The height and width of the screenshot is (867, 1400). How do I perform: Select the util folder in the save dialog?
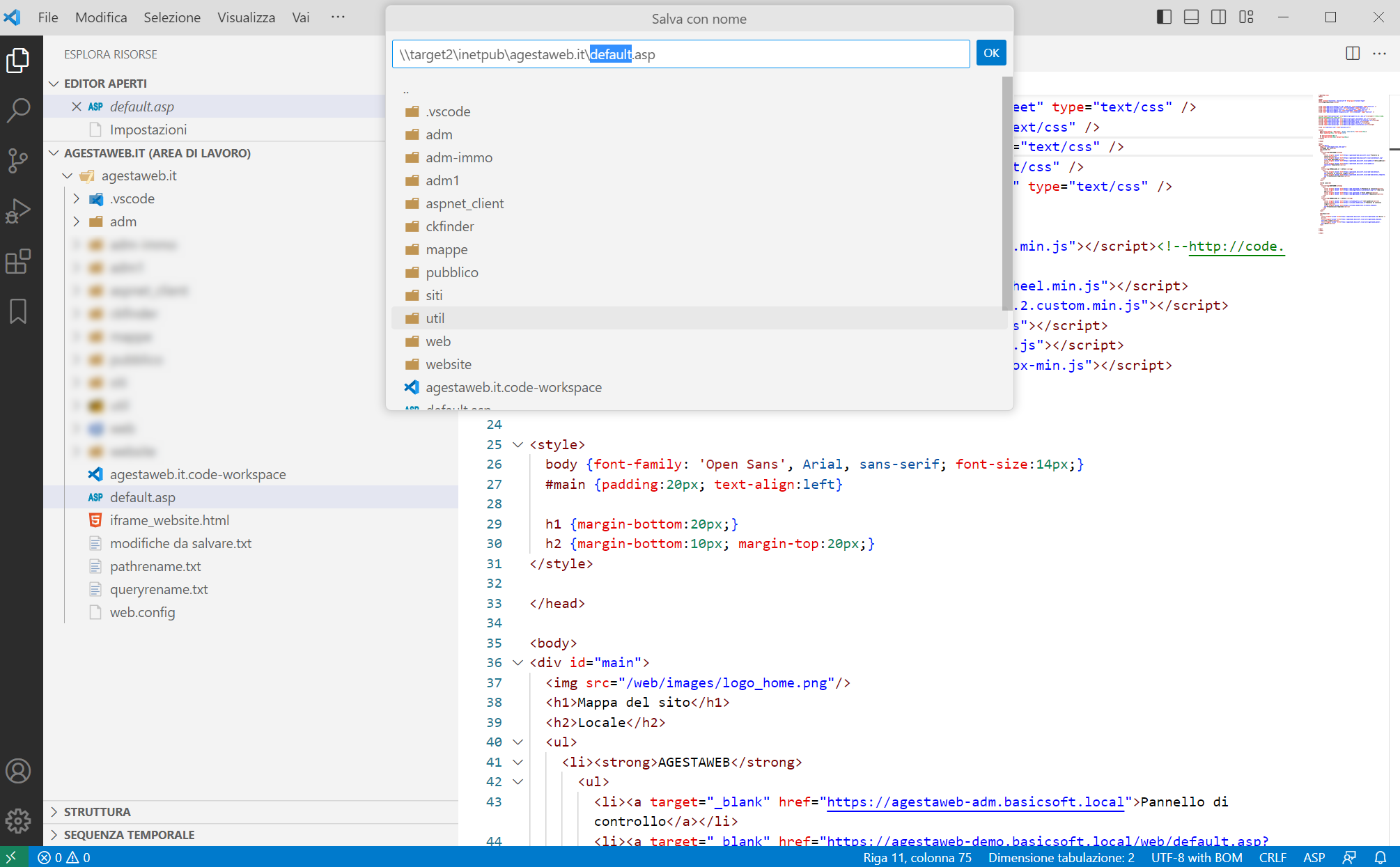tap(435, 318)
